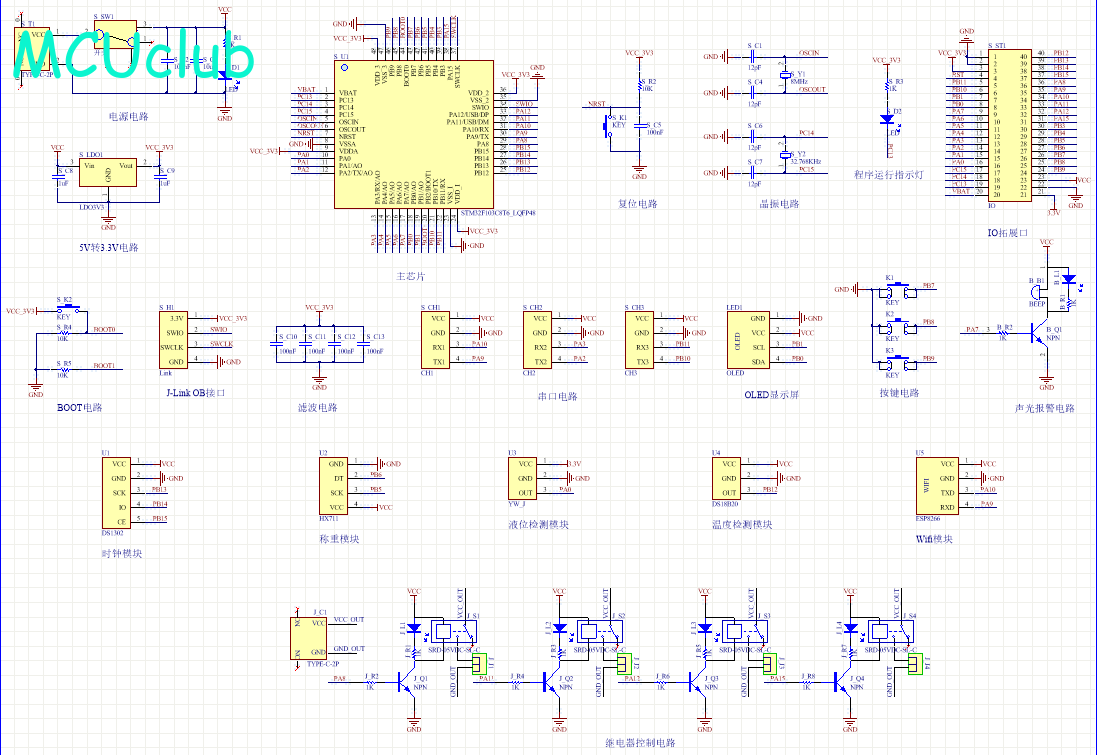Click the '声光报警电路' section label
This screenshot has height=755, width=1097.
1045,408
